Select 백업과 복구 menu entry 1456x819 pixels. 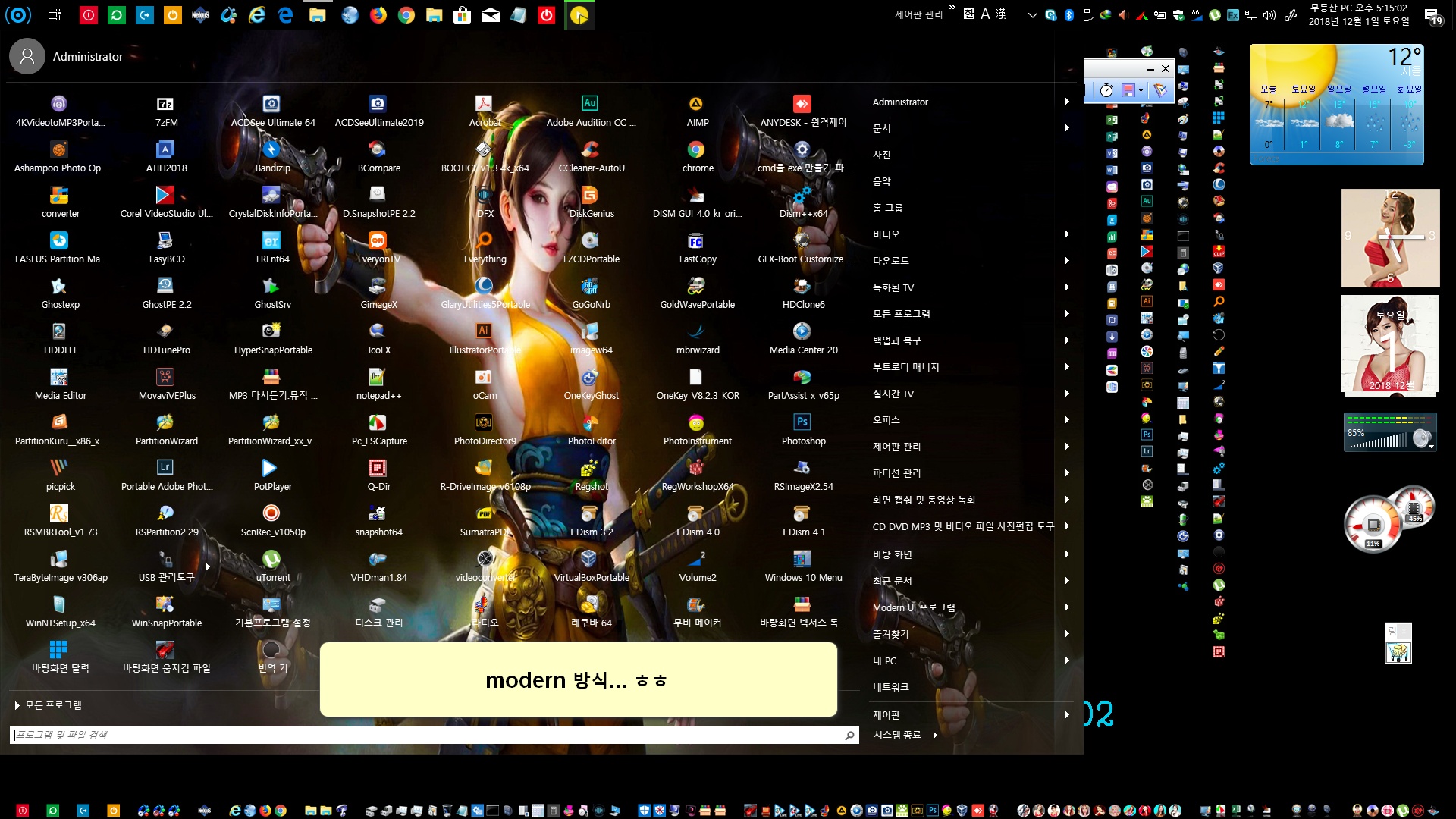tap(896, 340)
